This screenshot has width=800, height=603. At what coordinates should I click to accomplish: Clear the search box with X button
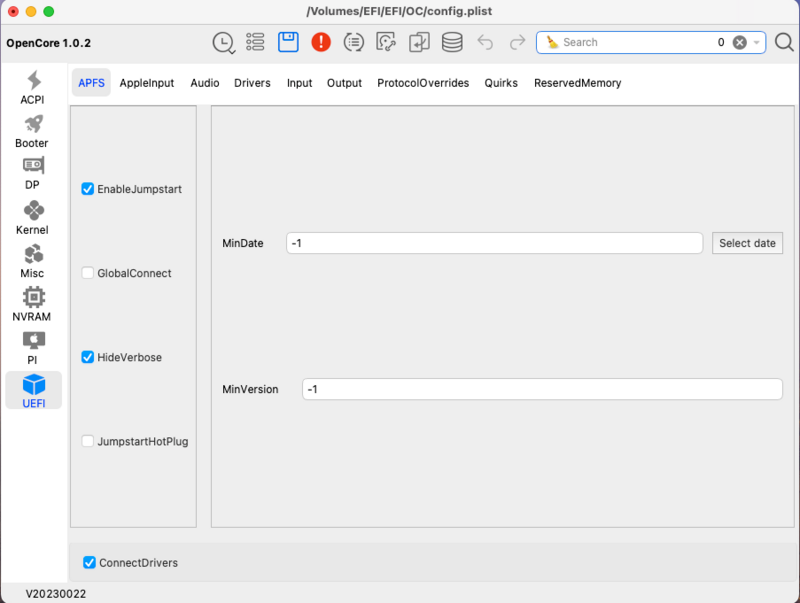pyautogui.click(x=739, y=42)
